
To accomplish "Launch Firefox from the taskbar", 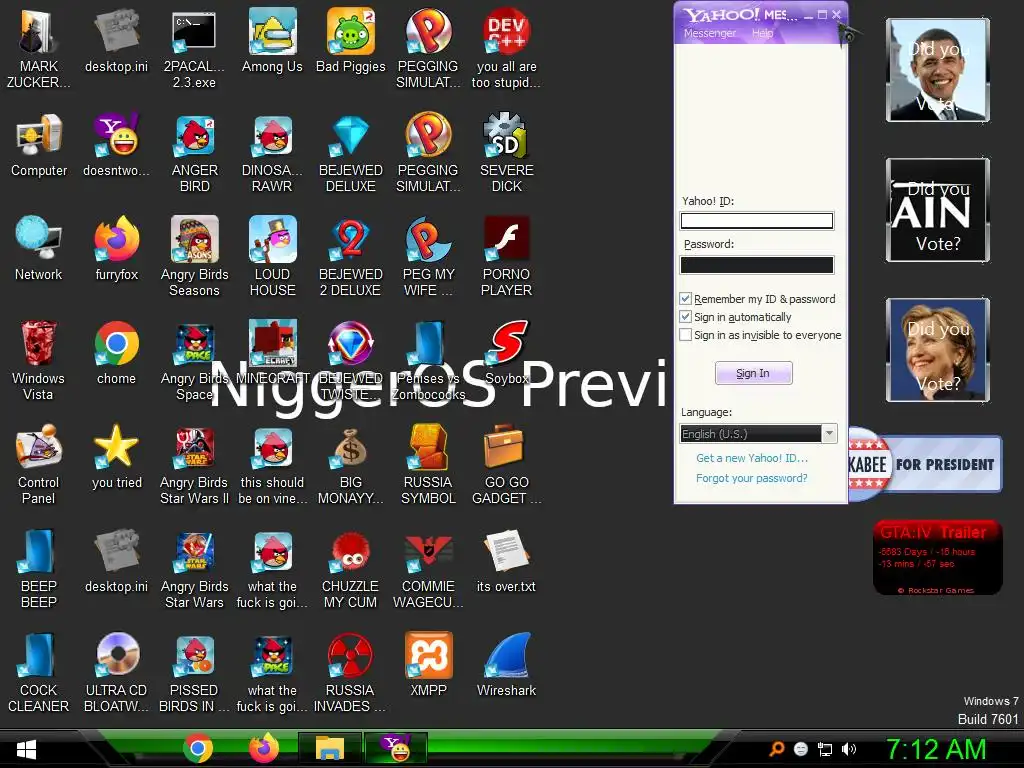I will 264,748.
